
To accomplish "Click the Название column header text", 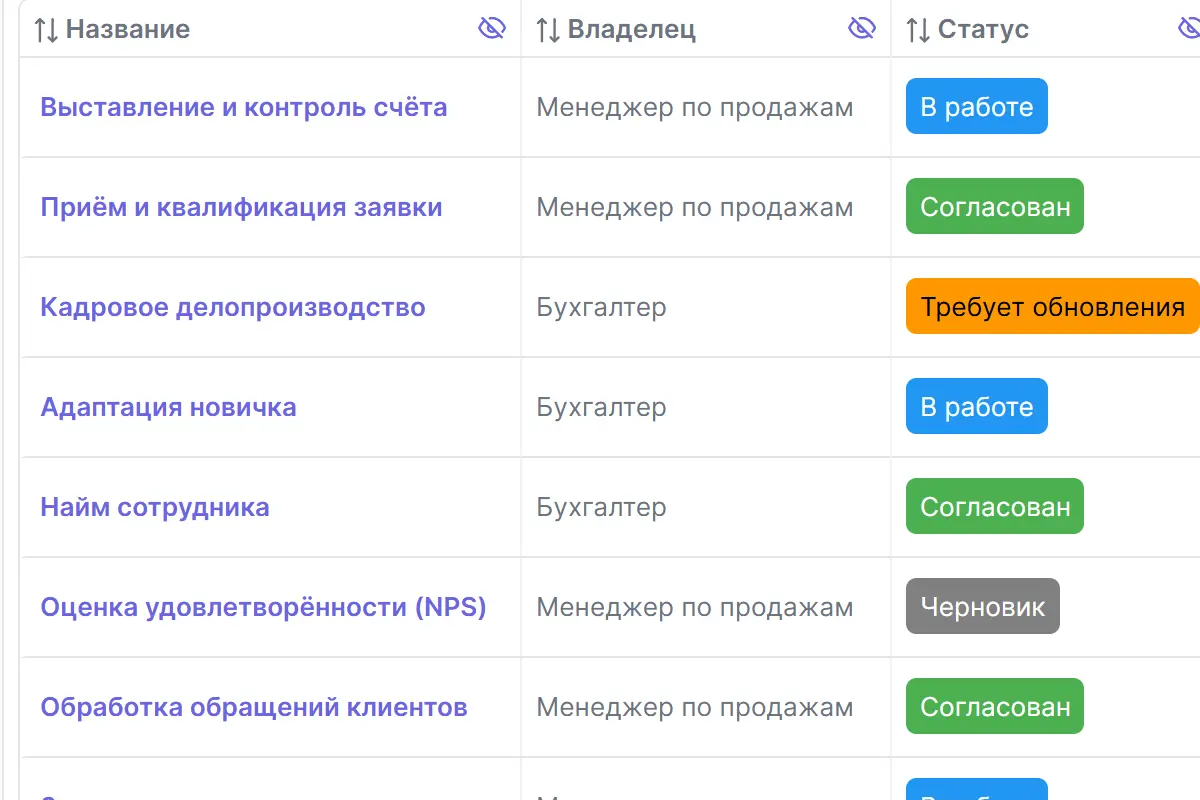I will tap(128, 30).
